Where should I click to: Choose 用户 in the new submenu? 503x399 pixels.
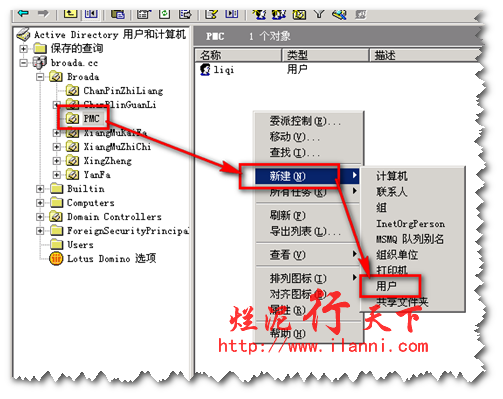click(x=387, y=286)
